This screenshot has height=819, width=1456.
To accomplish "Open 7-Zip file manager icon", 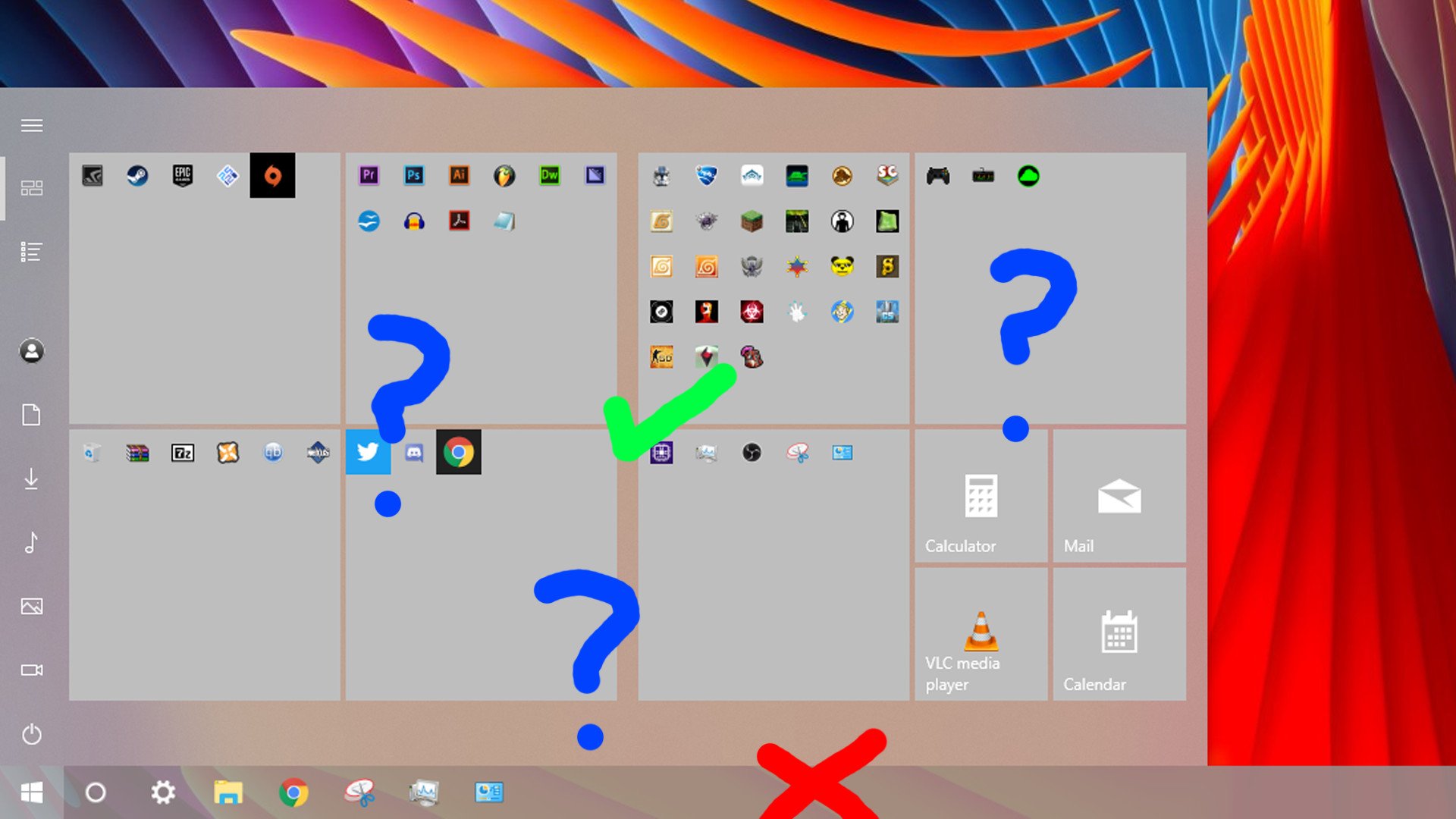I will point(183,453).
